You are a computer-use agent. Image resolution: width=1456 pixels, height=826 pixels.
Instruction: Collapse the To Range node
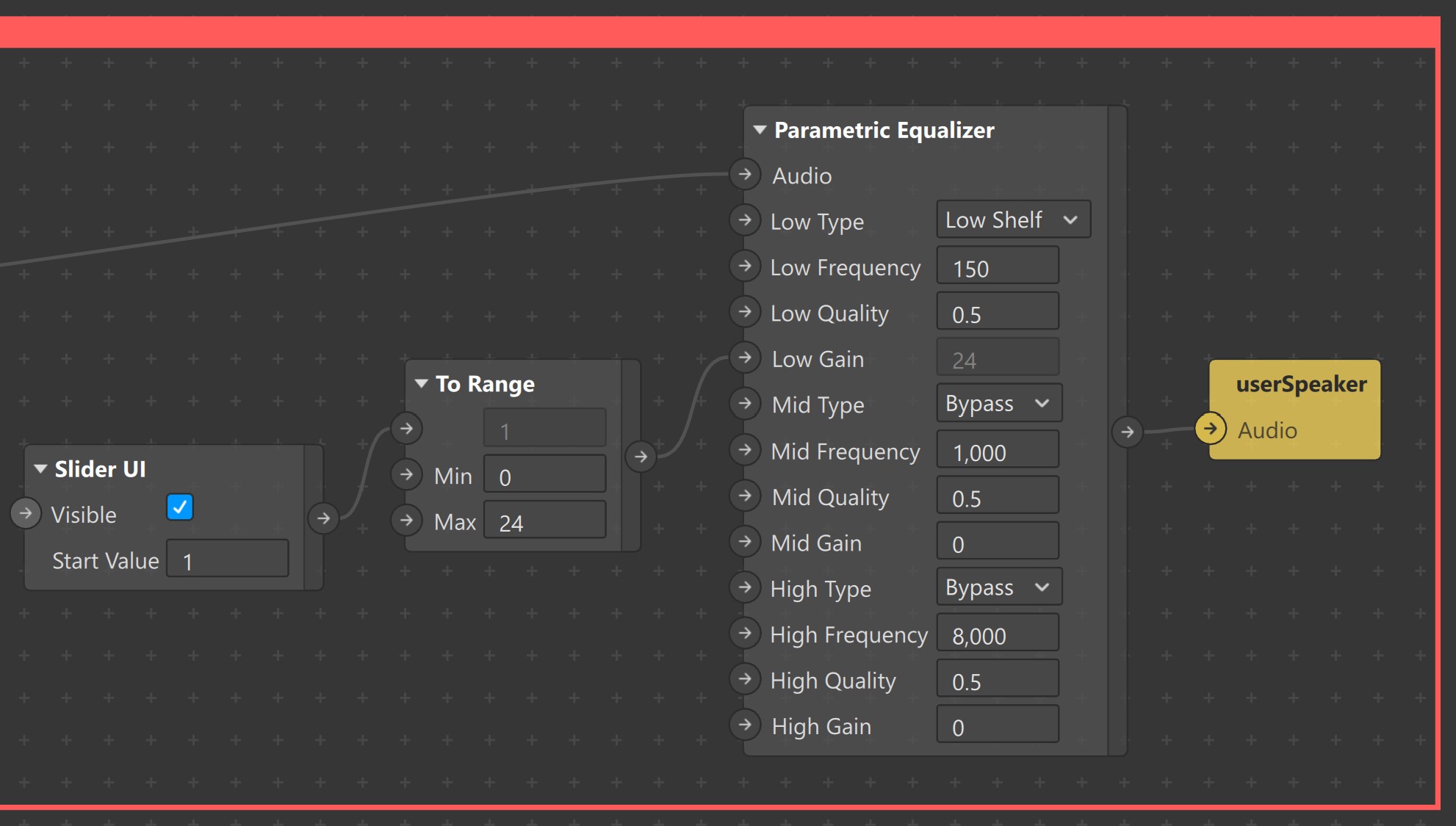422,383
